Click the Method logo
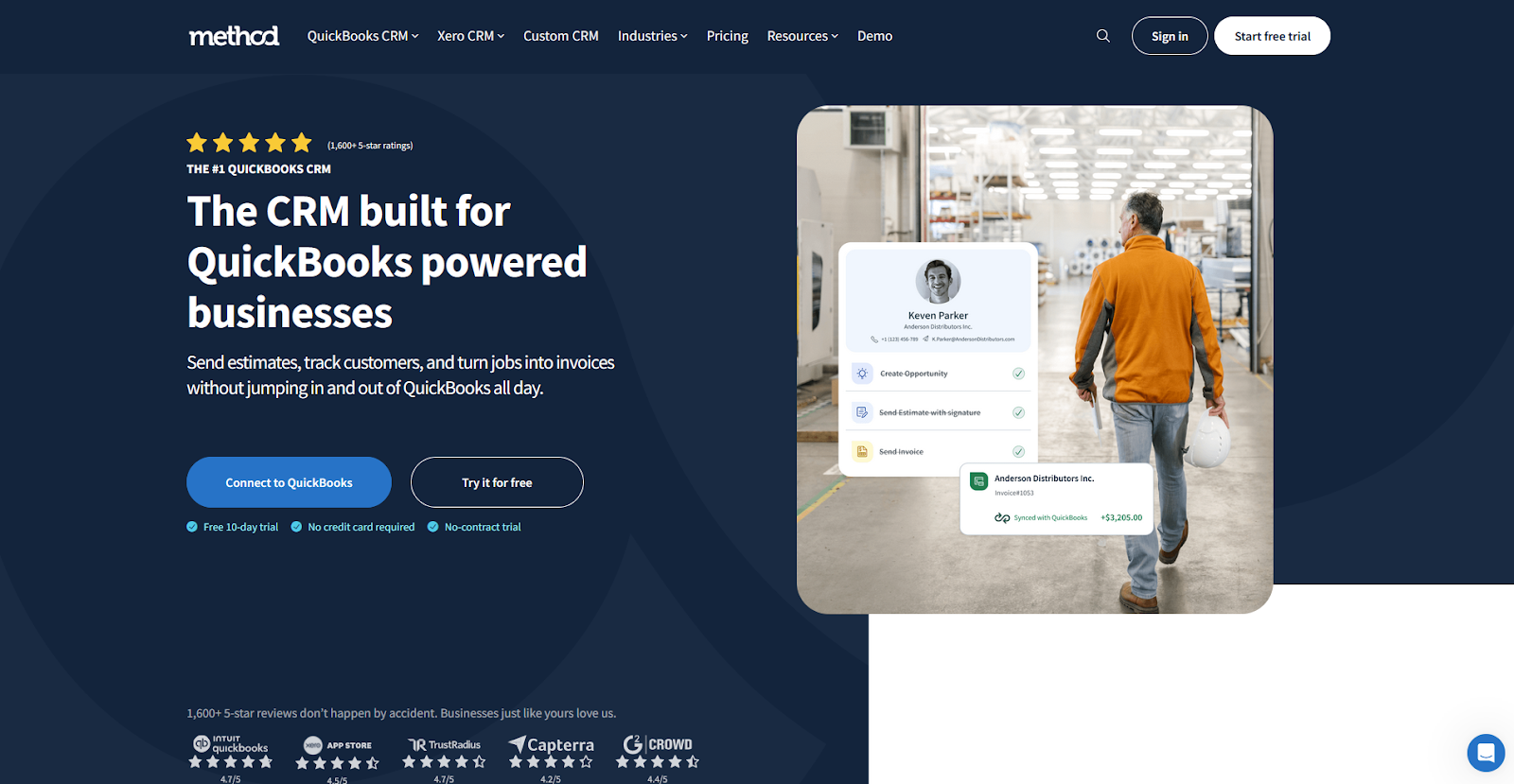Image resolution: width=1514 pixels, height=784 pixels. [234, 36]
